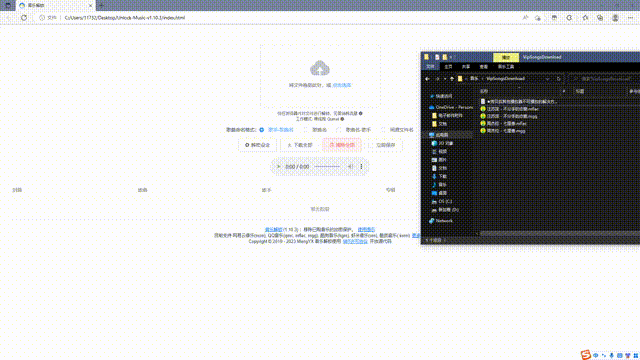
Task: Click the red clear all button
Action: pyautogui.click(x=342, y=145)
